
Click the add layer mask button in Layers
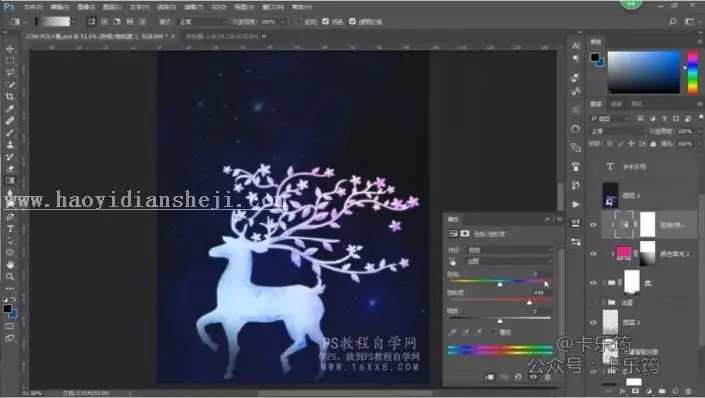(x=635, y=391)
